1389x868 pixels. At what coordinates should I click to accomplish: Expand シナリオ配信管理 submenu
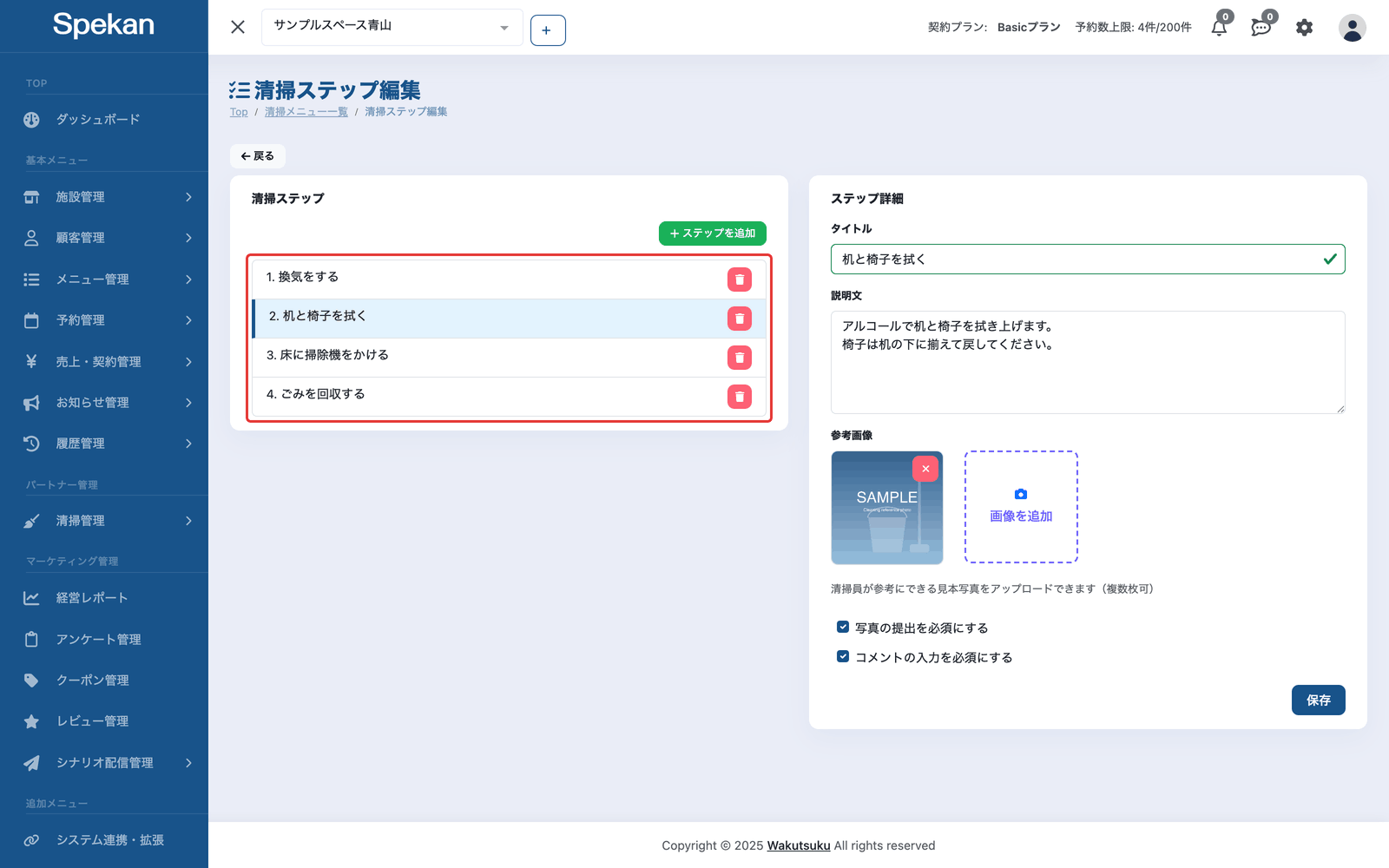pyautogui.click(x=104, y=763)
